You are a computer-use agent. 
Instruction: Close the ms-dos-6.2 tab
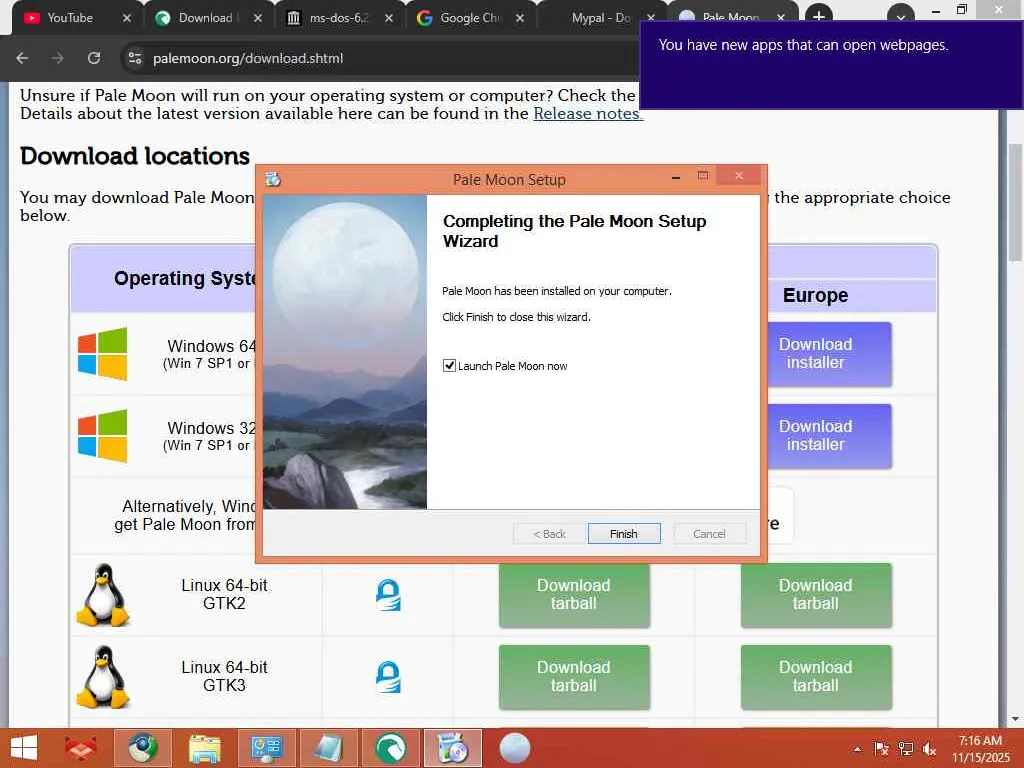click(x=389, y=18)
